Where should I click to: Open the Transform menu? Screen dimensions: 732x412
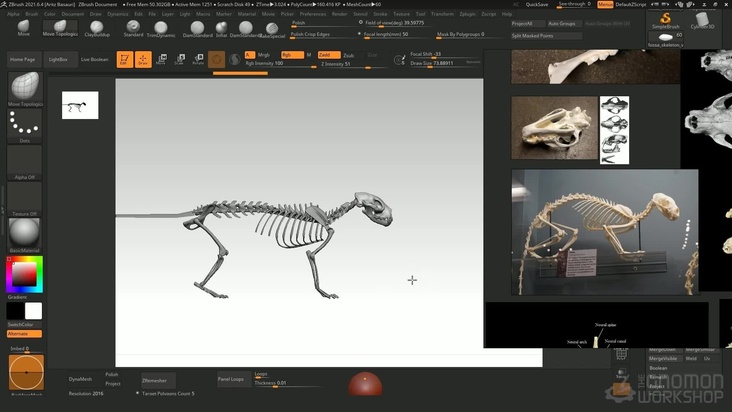click(x=442, y=14)
